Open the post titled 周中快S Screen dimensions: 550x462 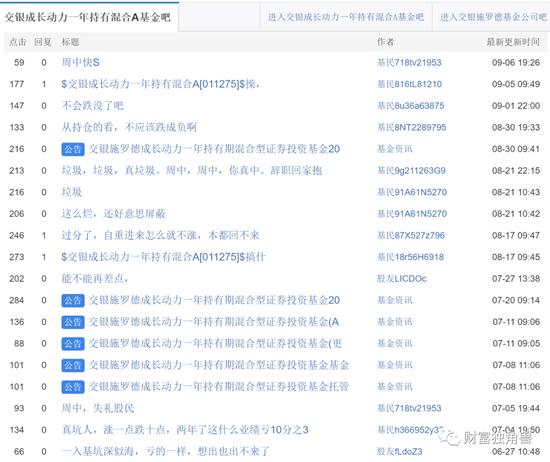(x=81, y=62)
